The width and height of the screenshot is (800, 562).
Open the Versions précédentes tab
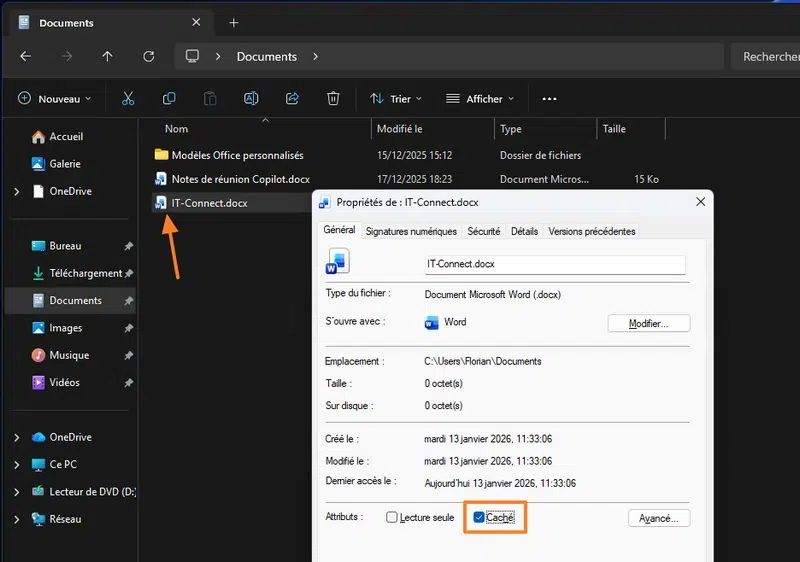(x=591, y=231)
